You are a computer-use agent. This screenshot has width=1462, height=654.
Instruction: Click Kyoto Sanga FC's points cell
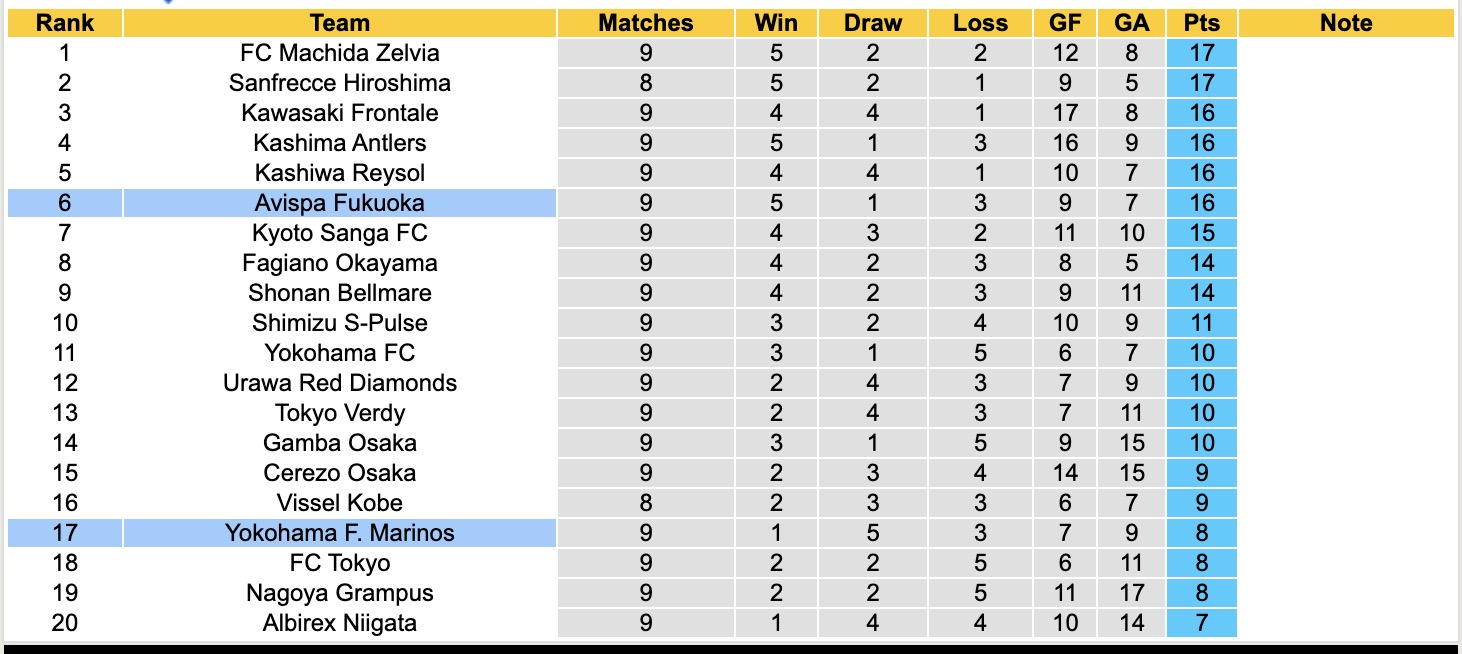[x=1201, y=233]
